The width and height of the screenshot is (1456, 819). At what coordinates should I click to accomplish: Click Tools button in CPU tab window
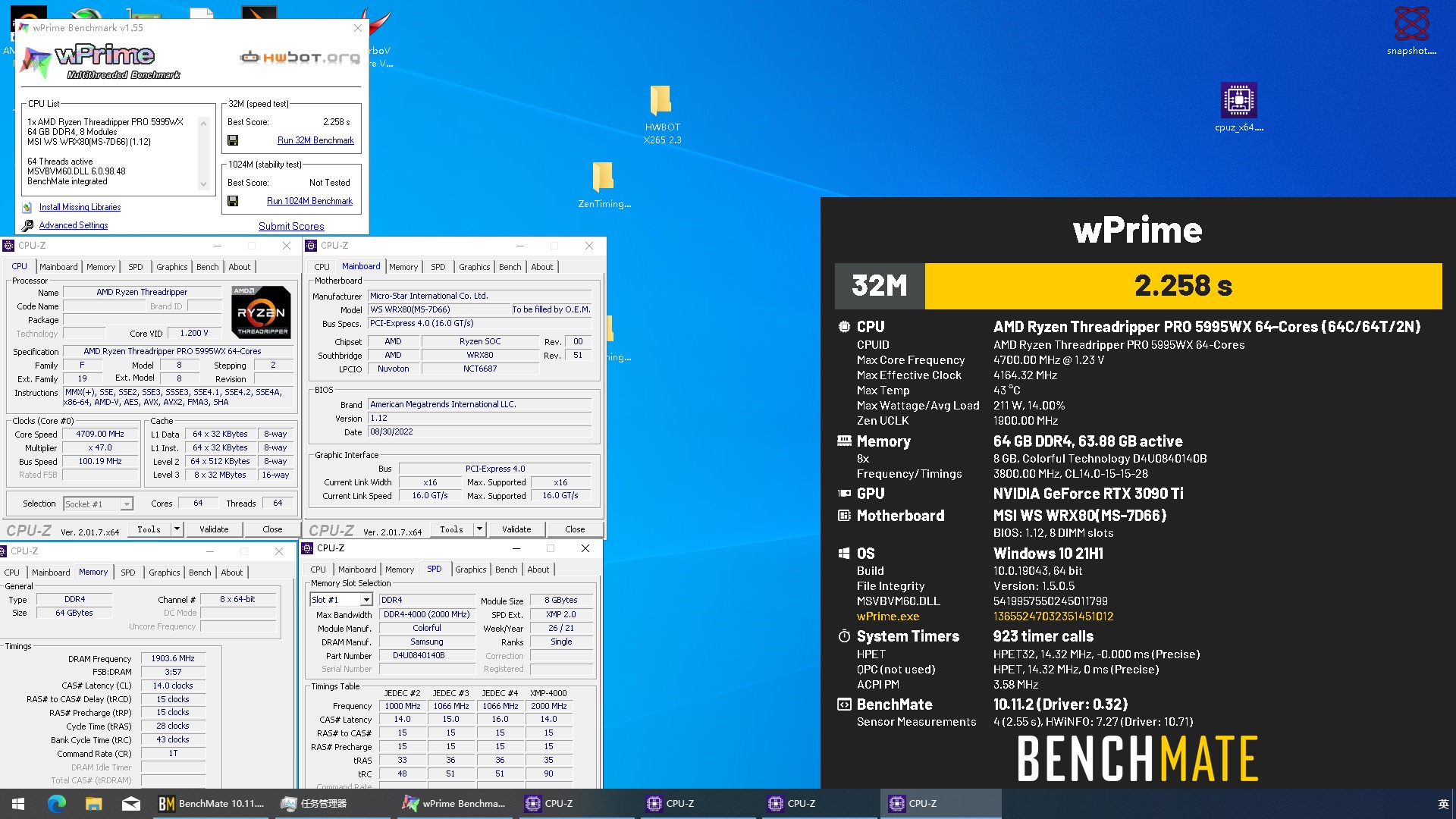pos(149,529)
